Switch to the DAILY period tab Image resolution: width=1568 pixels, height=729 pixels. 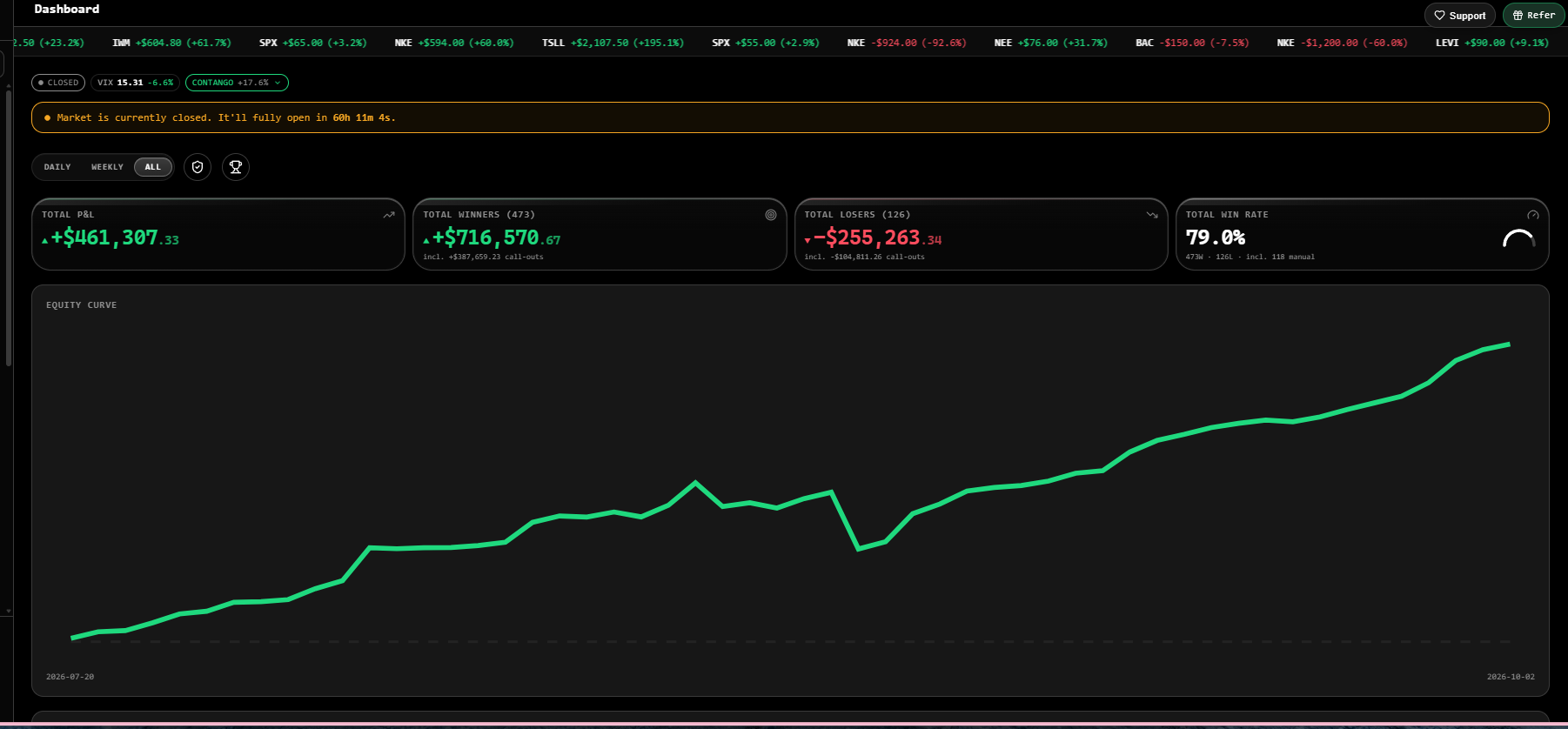[x=57, y=167]
